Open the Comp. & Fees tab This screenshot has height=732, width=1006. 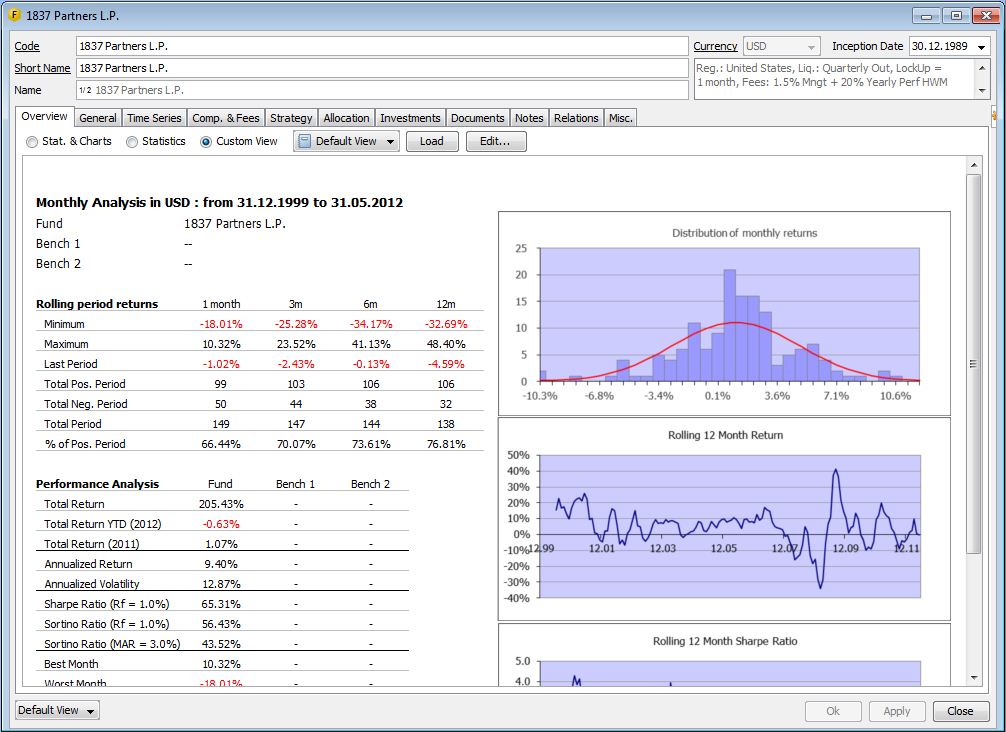click(226, 118)
